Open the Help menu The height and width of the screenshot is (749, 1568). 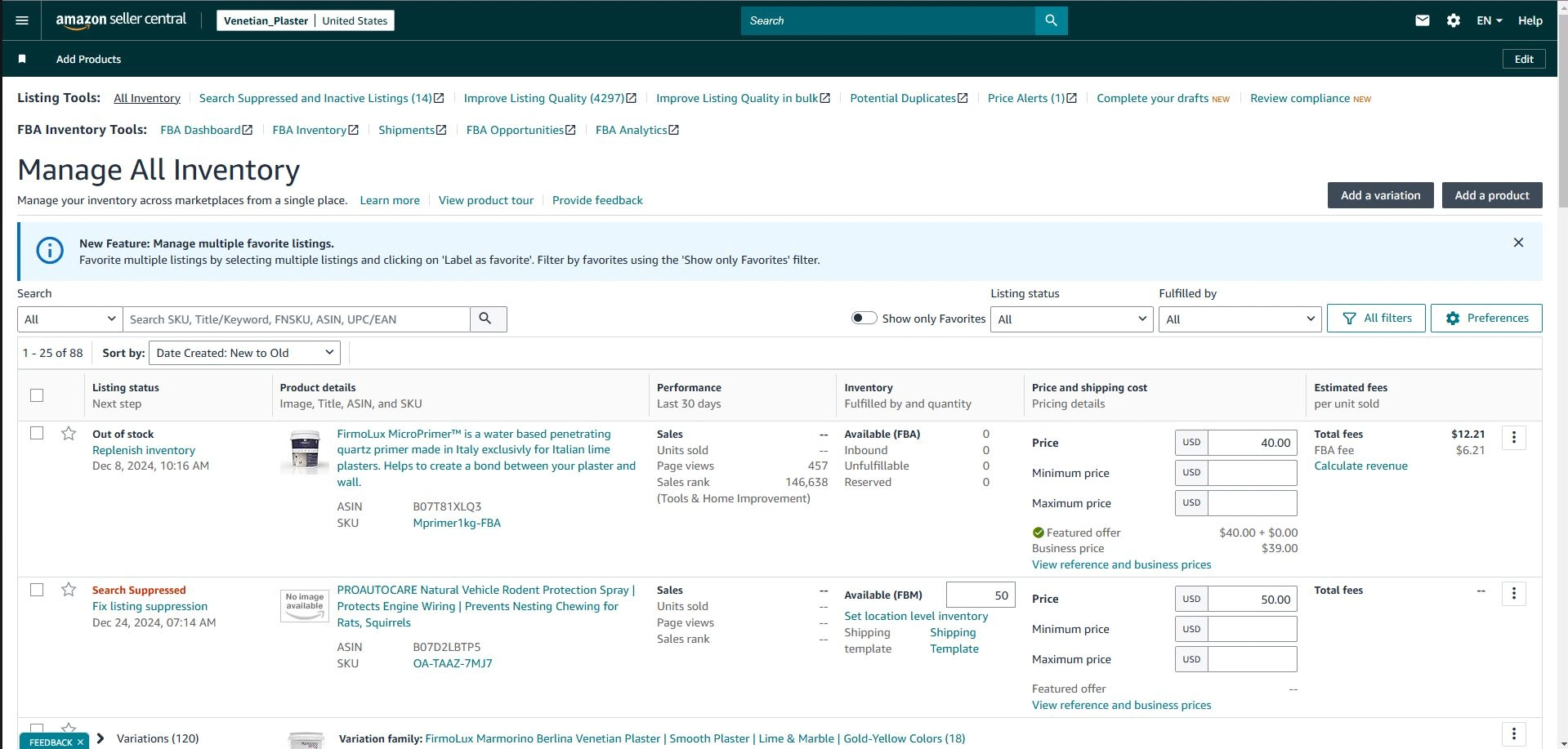1530,20
